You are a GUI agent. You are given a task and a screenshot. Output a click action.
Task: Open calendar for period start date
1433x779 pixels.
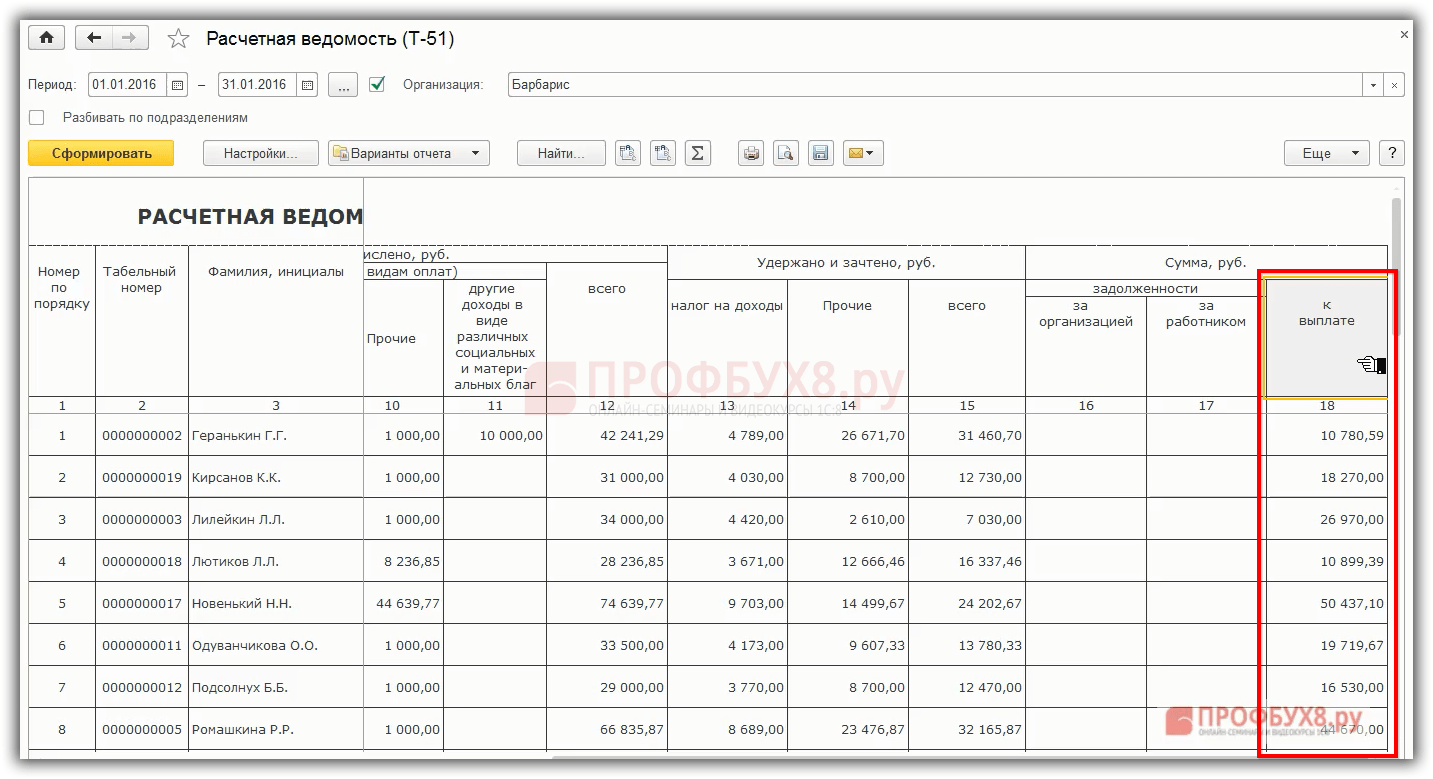coord(177,85)
